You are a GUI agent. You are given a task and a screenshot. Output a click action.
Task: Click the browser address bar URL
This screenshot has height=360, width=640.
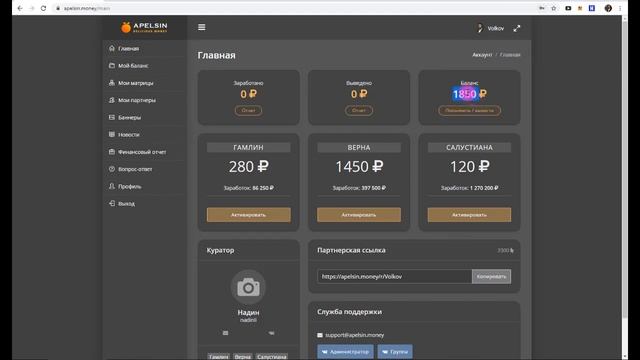87,8
